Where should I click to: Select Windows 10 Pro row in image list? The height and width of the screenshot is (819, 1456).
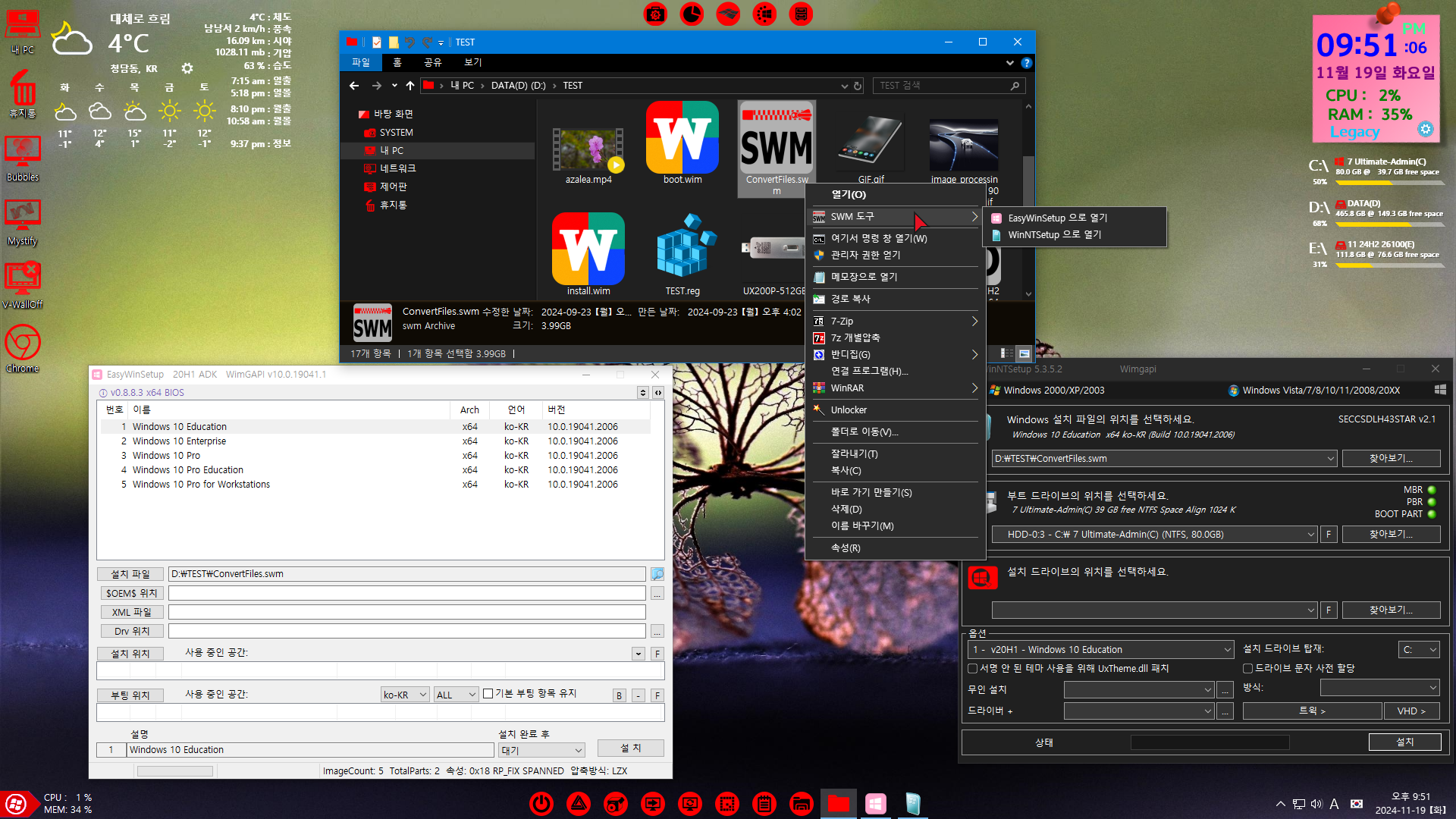point(375,456)
